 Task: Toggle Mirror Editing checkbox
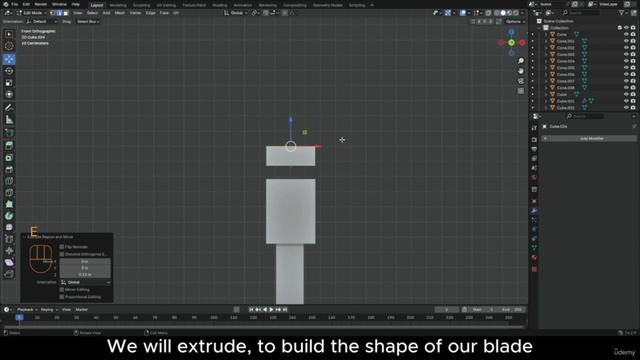62,290
